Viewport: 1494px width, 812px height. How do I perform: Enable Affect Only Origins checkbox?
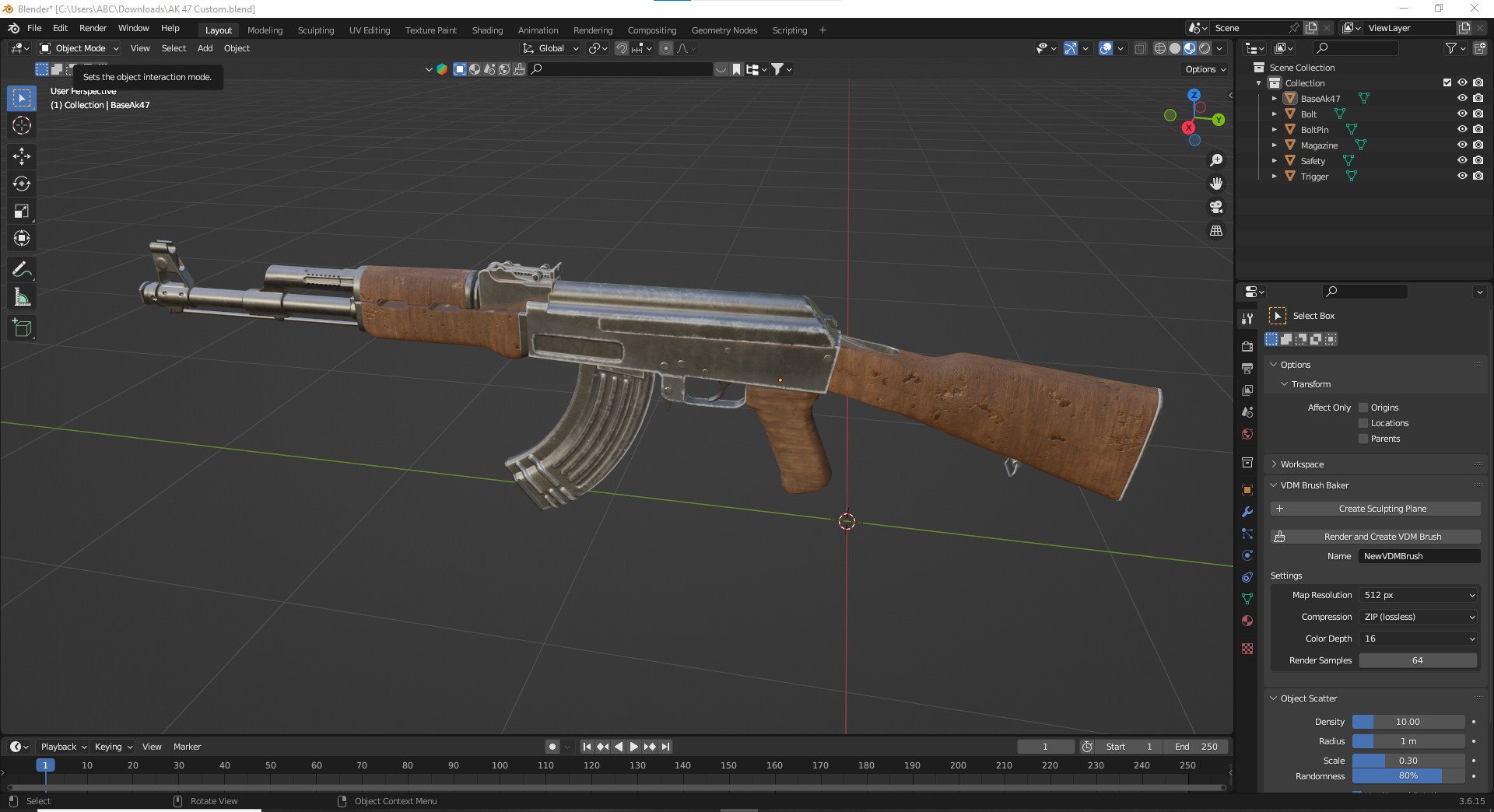click(x=1363, y=408)
